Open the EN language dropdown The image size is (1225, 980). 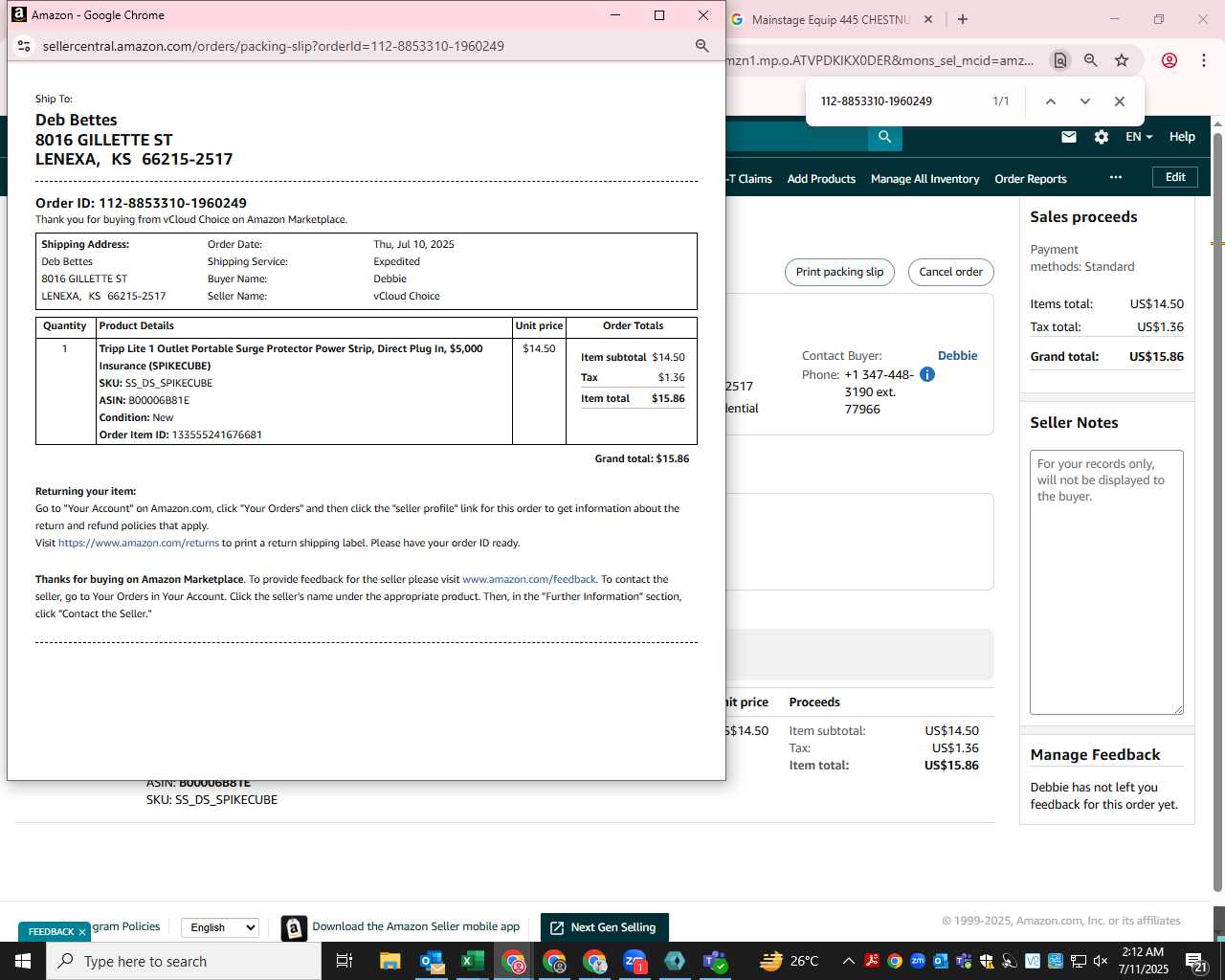pyautogui.click(x=1138, y=137)
